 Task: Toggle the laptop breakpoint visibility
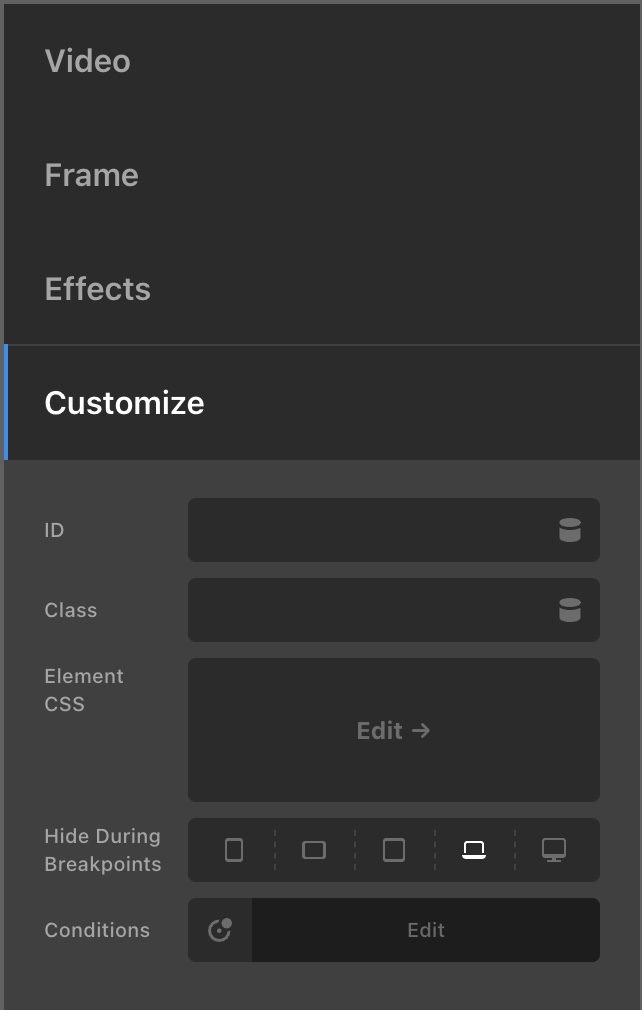tap(474, 850)
